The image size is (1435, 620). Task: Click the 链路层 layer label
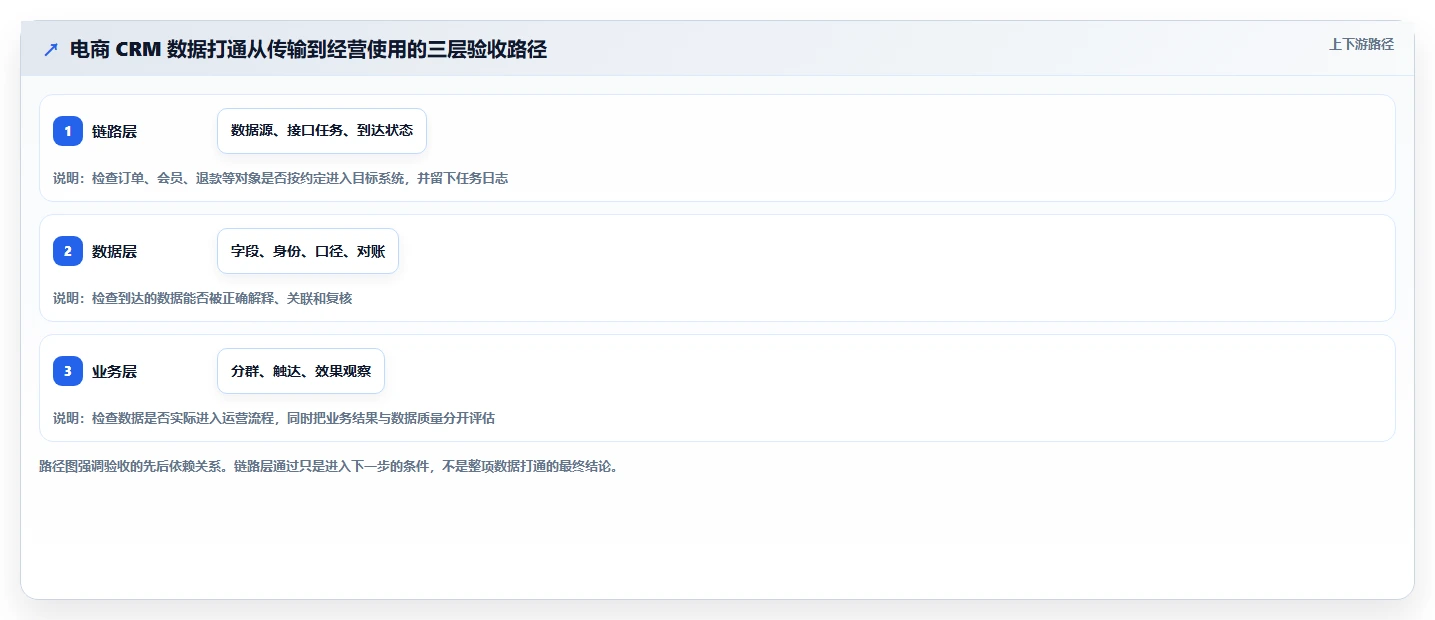pyautogui.click(x=114, y=131)
